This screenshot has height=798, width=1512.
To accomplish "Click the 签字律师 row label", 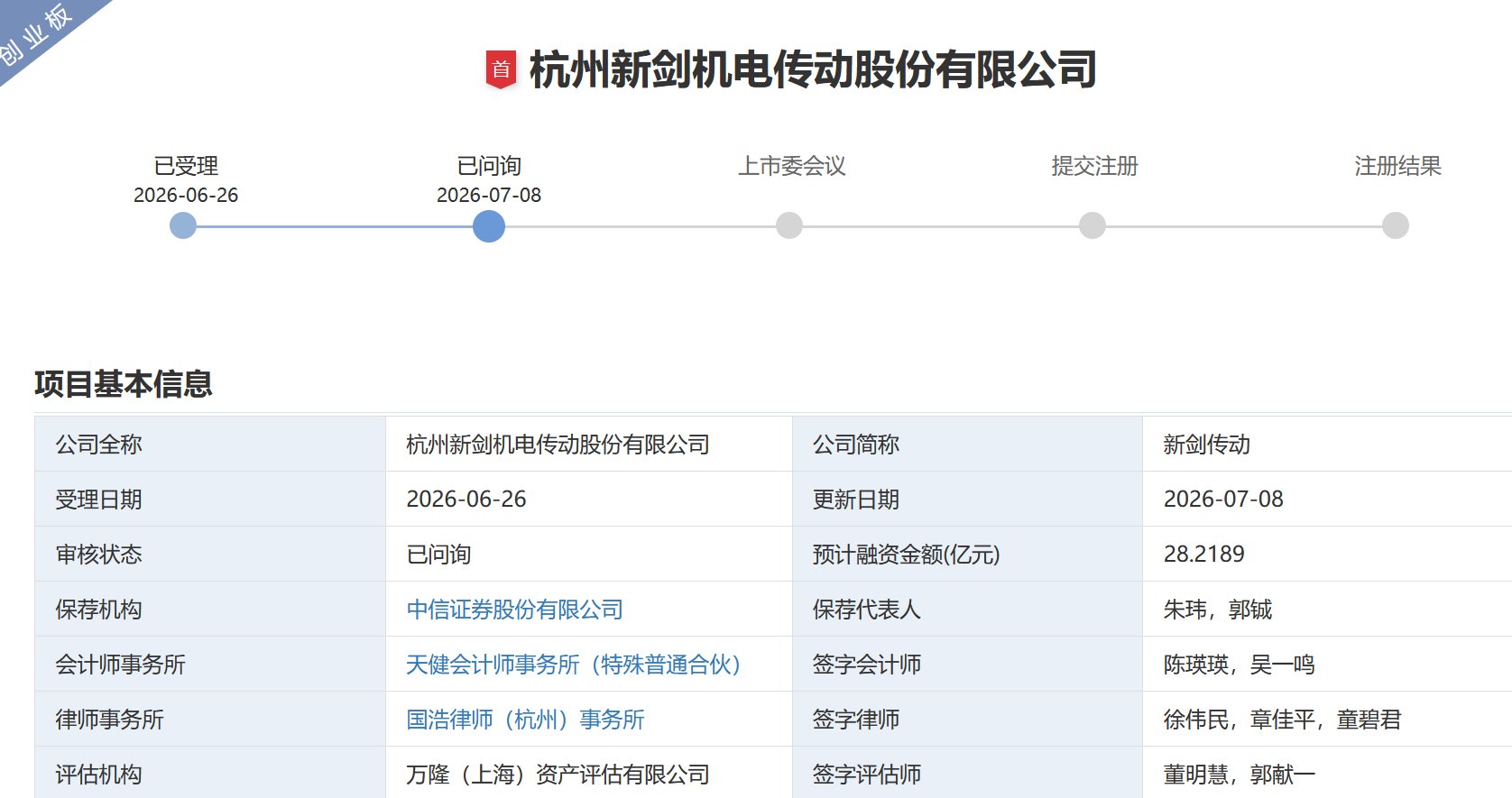I will 856,720.
